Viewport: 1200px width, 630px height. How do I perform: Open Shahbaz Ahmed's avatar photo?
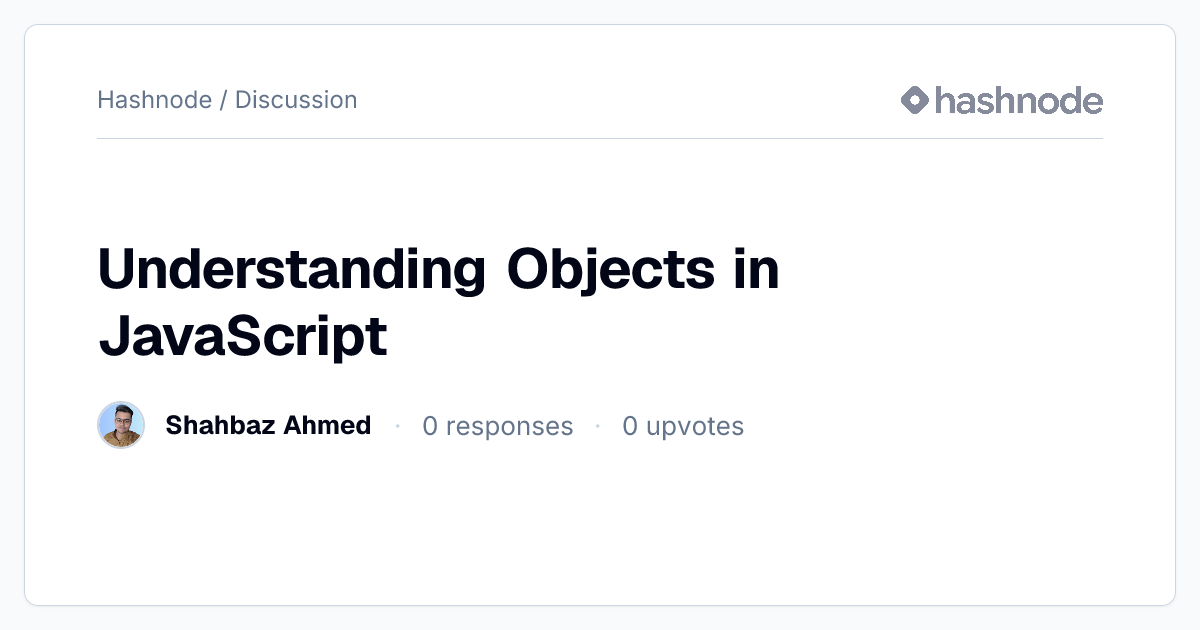121,425
